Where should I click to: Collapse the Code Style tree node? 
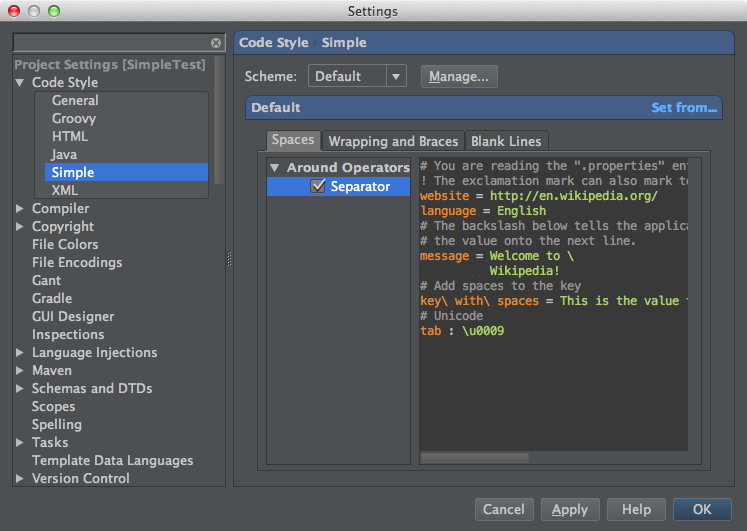pyautogui.click(x=20, y=83)
